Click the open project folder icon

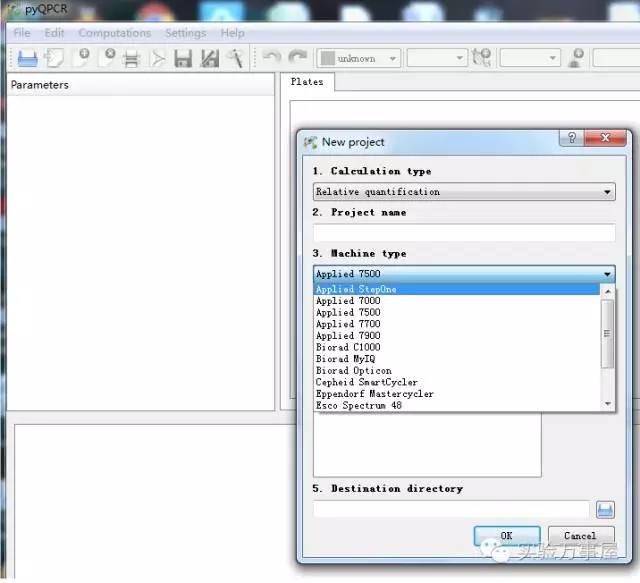(x=27, y=58)
